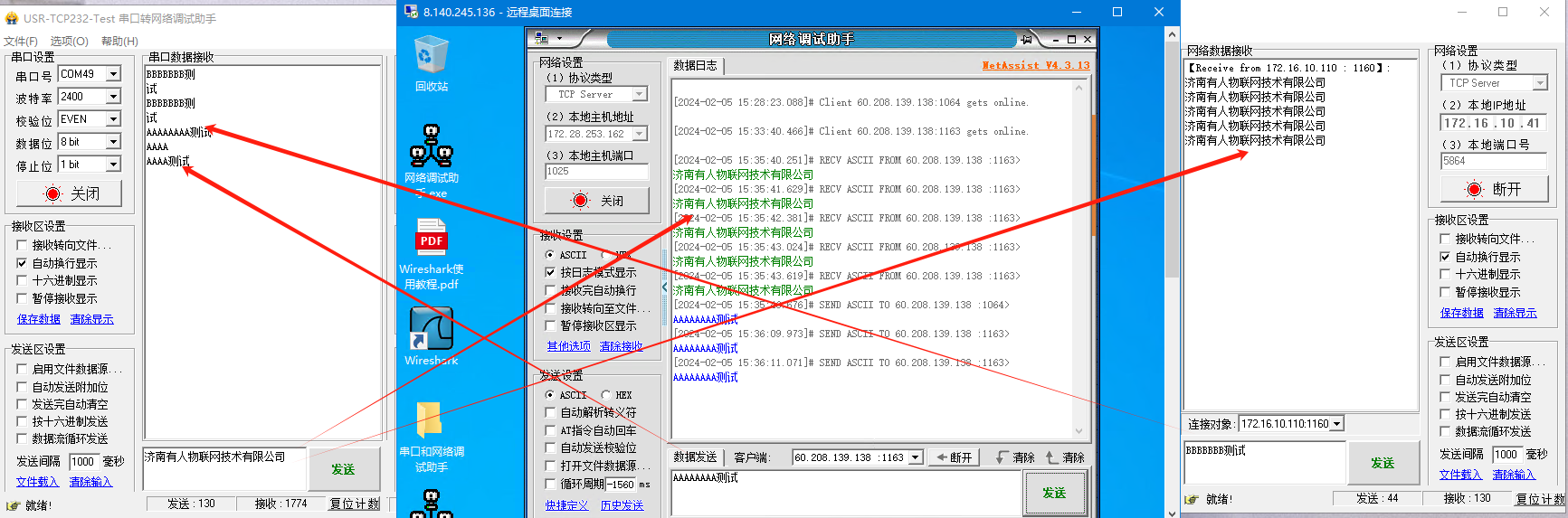Click remote desktop connection title icon
The width and height of the screenshot is (1568, 518).
click(x=411, y=12)
